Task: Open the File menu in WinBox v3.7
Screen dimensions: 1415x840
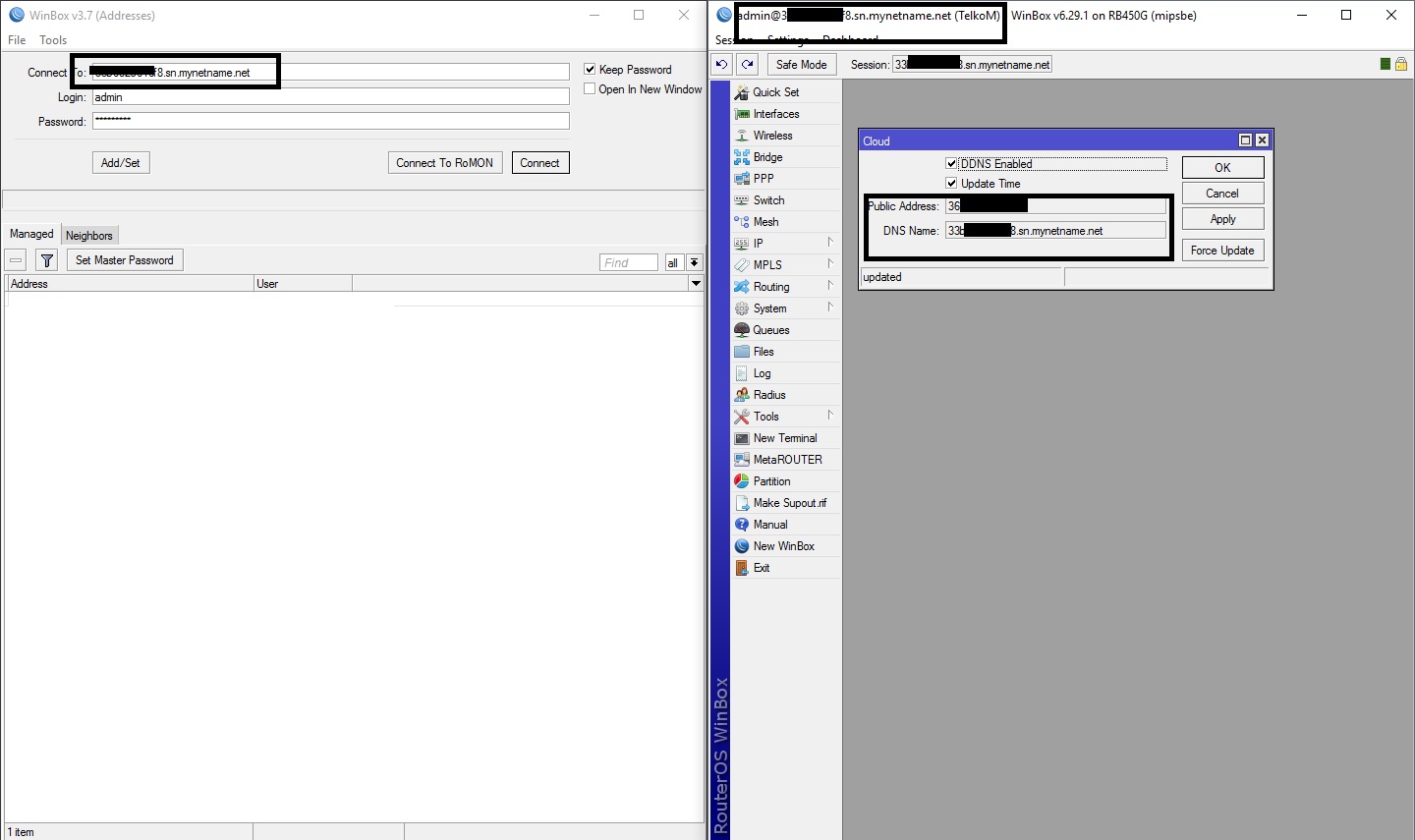Action: (x=17, y=40)
